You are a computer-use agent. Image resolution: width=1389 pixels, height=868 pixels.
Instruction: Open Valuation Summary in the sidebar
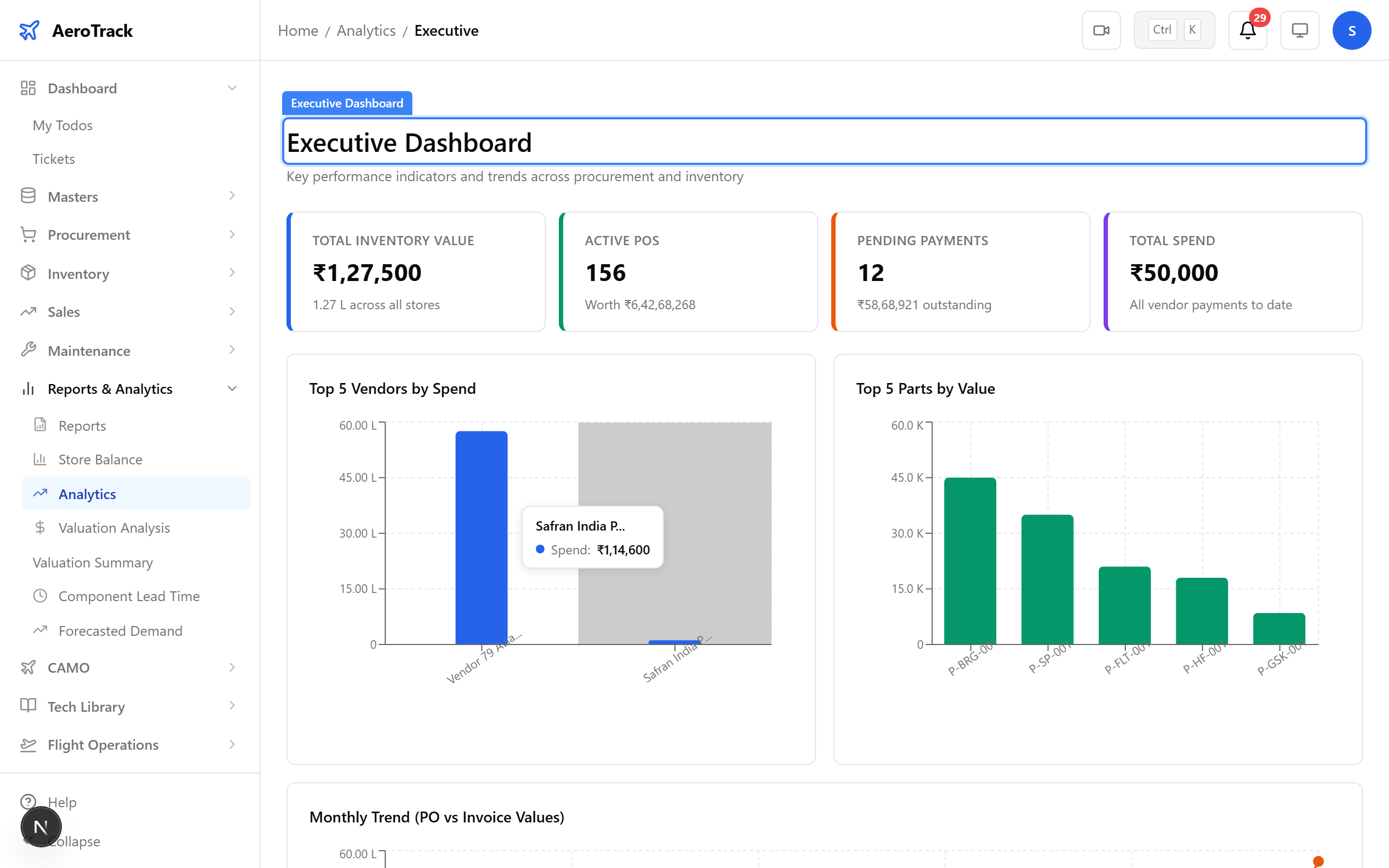[x=92, y=562]
